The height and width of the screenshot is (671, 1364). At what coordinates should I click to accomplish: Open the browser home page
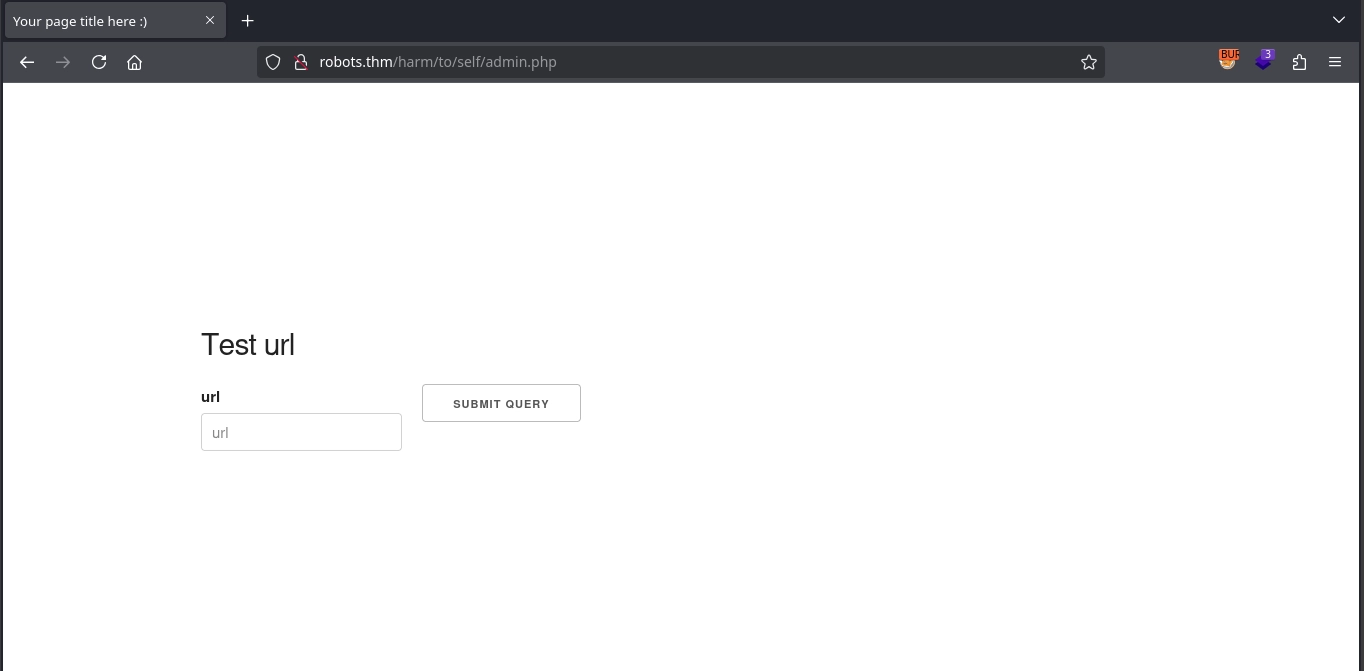click(135, 62)
